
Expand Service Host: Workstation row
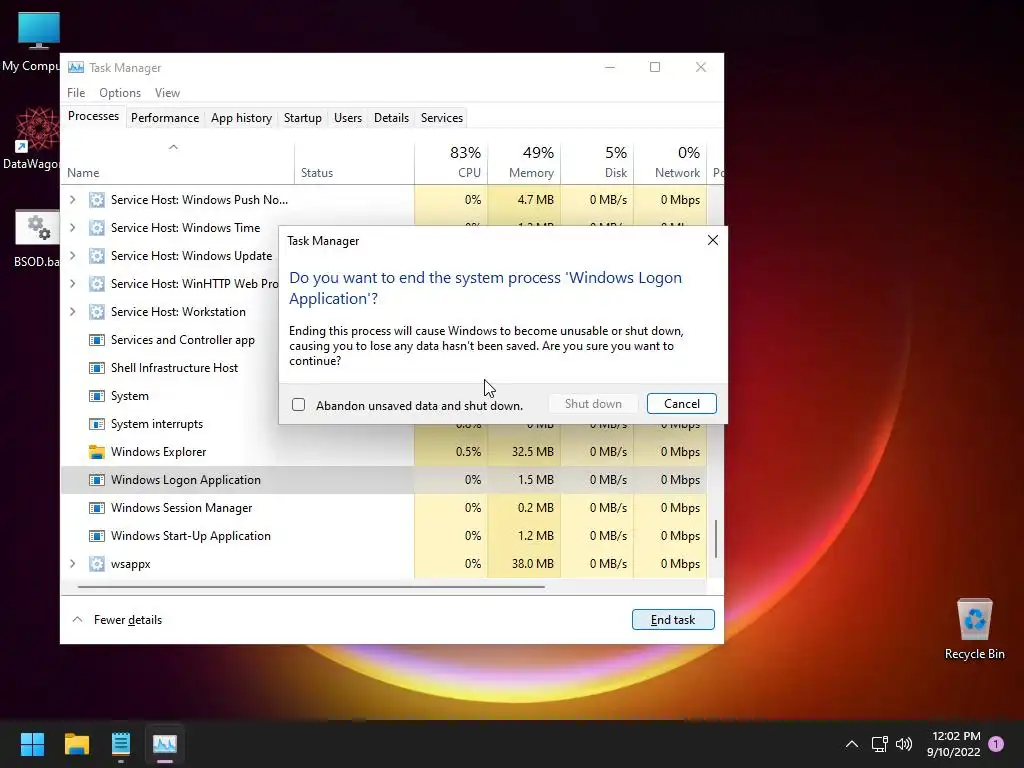72,312
